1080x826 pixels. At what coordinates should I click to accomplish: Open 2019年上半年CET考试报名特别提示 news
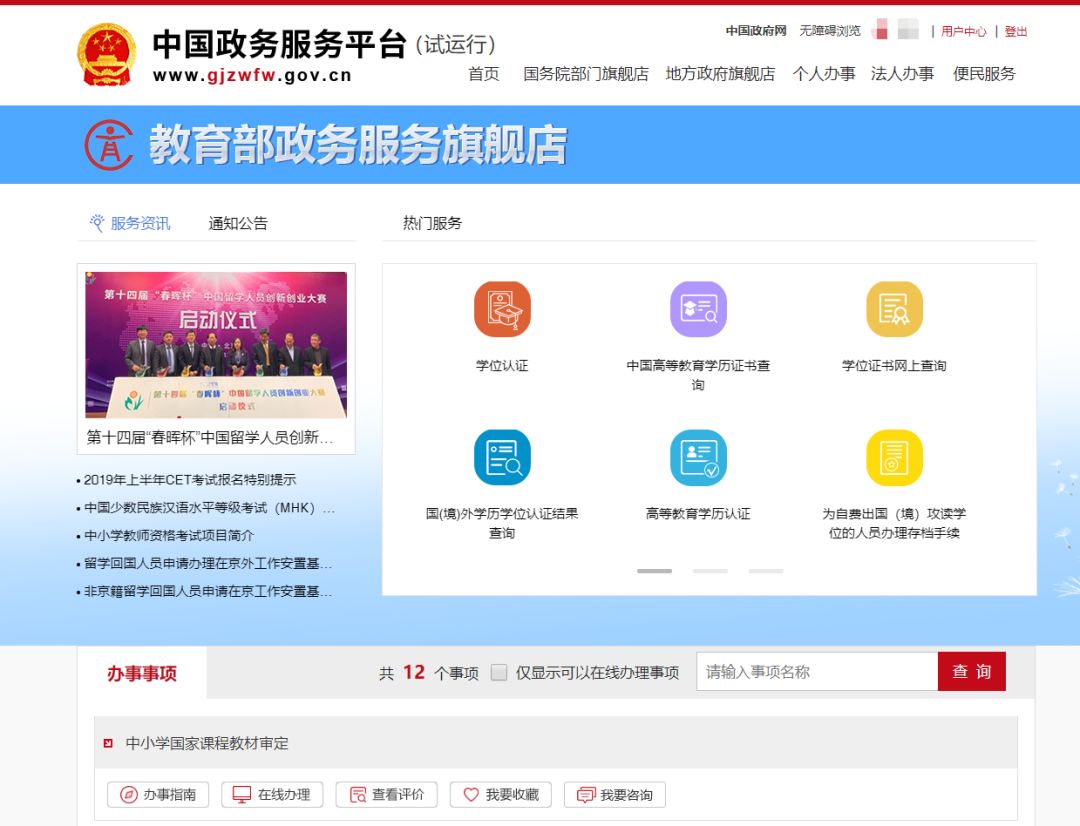(x=190, y=480)
